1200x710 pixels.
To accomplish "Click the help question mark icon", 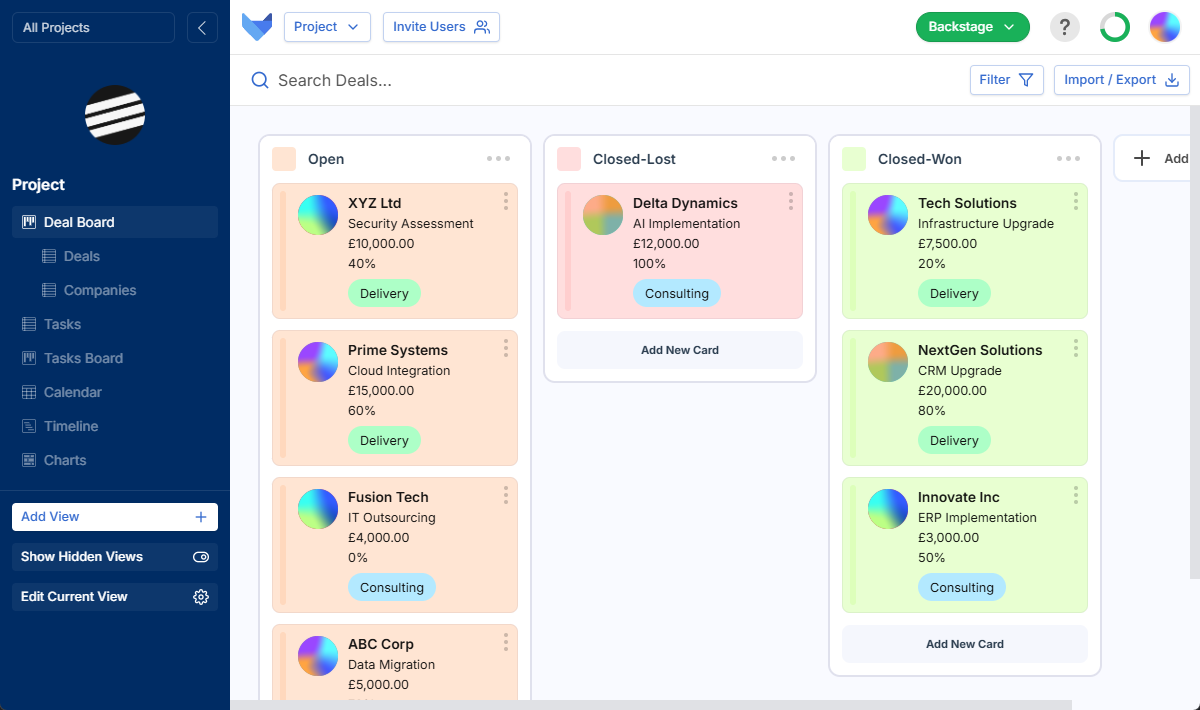I will (1065, 27).
